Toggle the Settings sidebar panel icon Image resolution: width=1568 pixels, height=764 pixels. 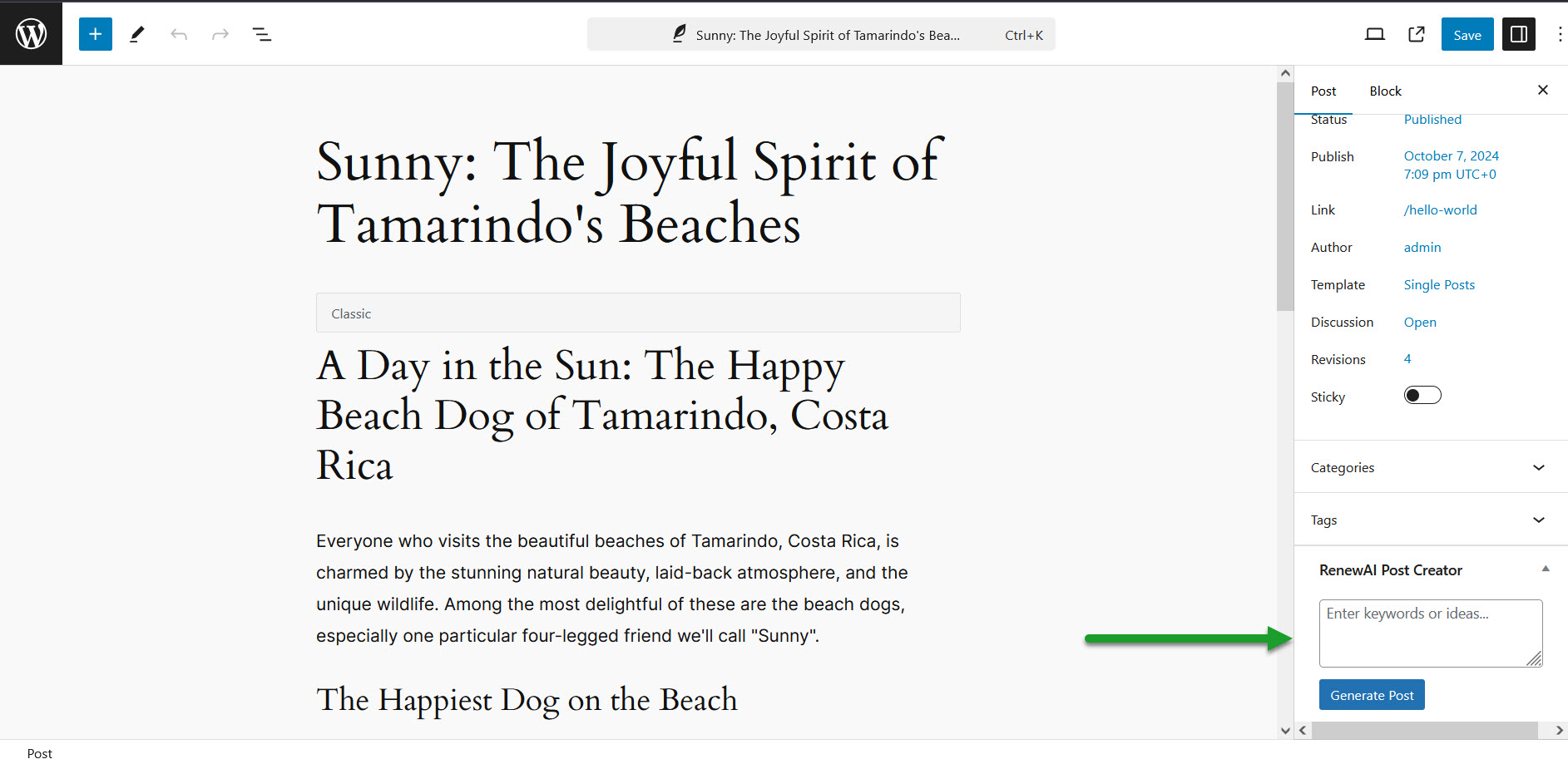(x=1519, y=34)
